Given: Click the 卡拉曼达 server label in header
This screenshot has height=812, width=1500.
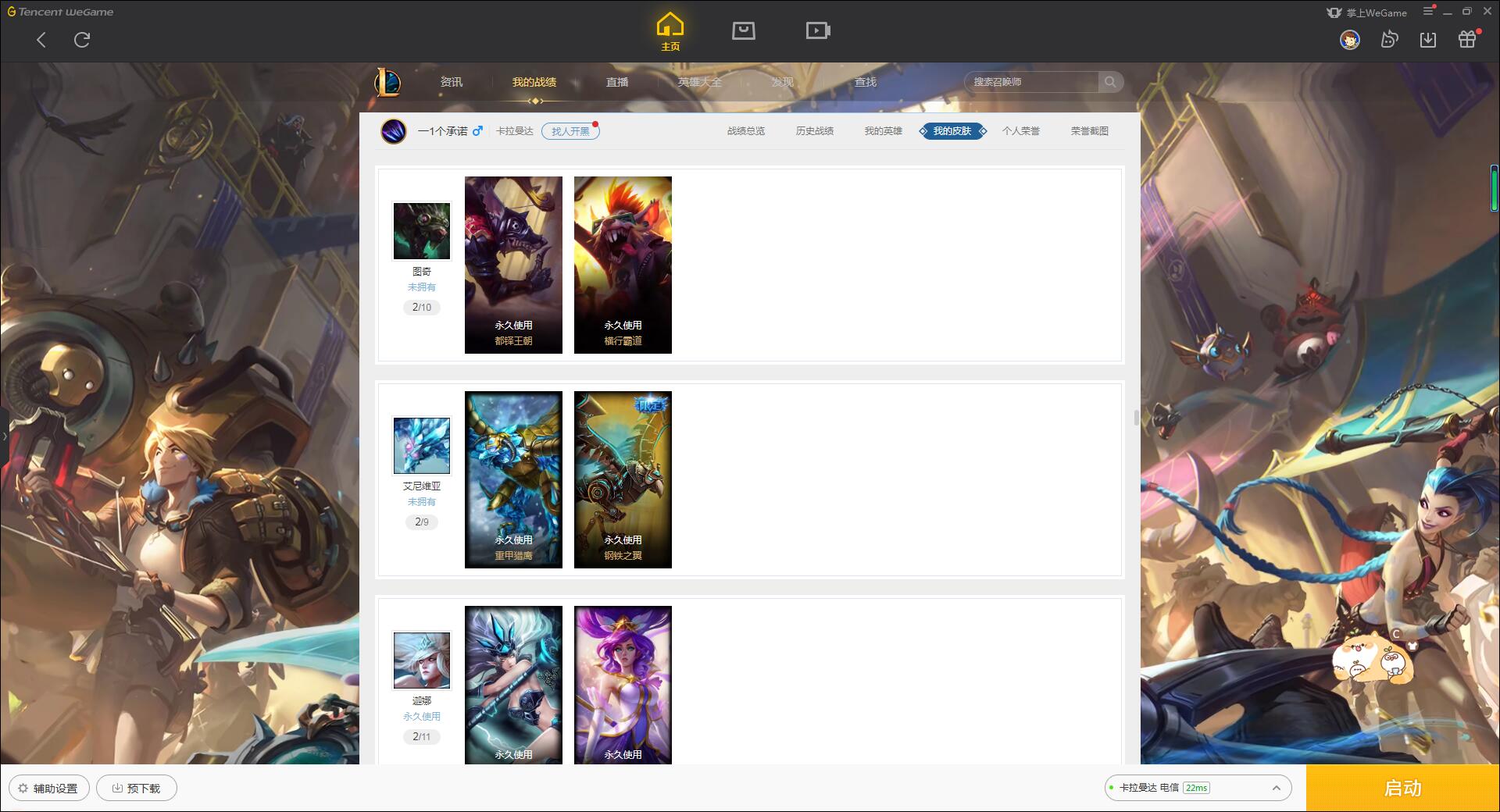Looking at the screenshot, I should 515,131.
